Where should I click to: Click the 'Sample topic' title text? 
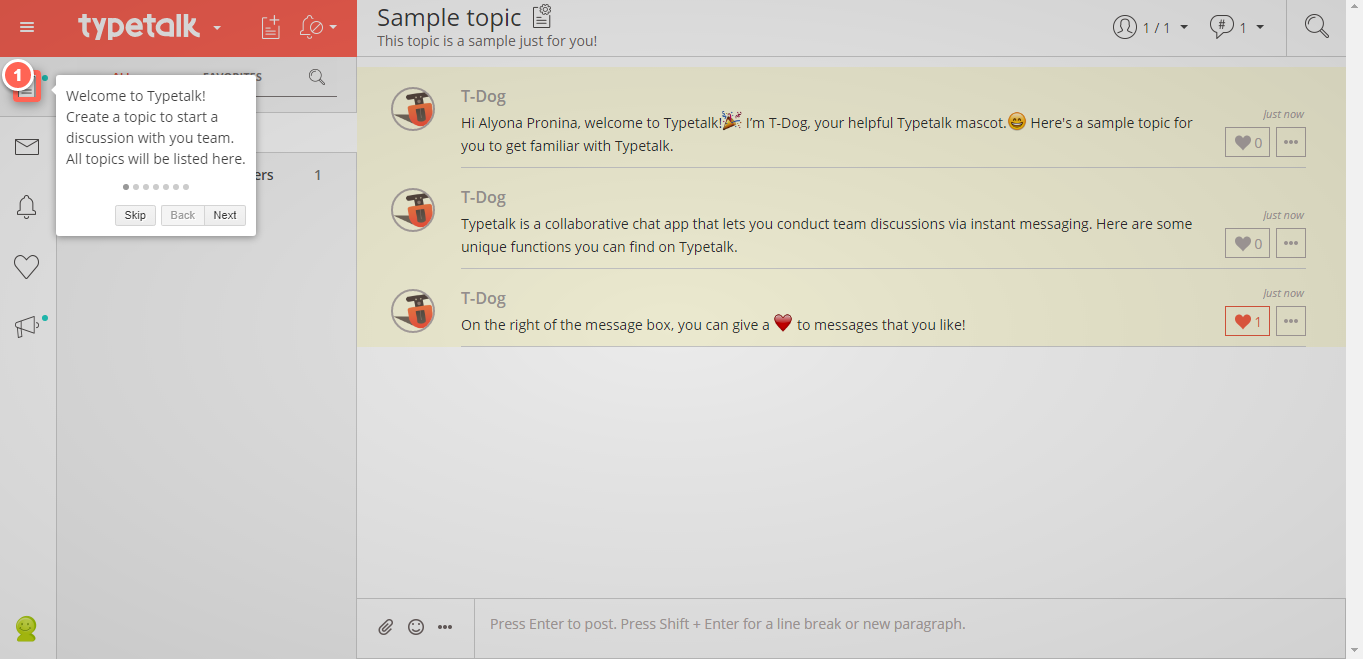click(x=449, y=17)
